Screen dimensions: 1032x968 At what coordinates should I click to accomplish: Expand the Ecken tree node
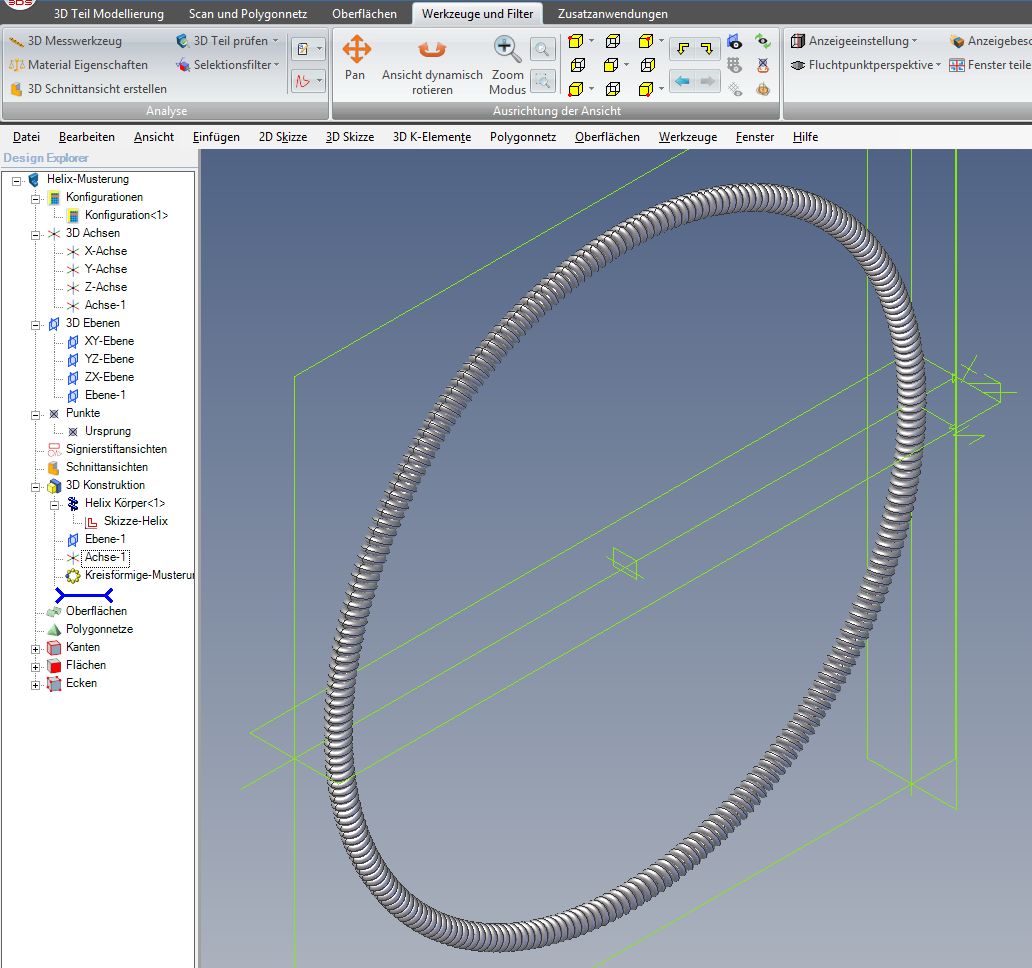point(36,684)
